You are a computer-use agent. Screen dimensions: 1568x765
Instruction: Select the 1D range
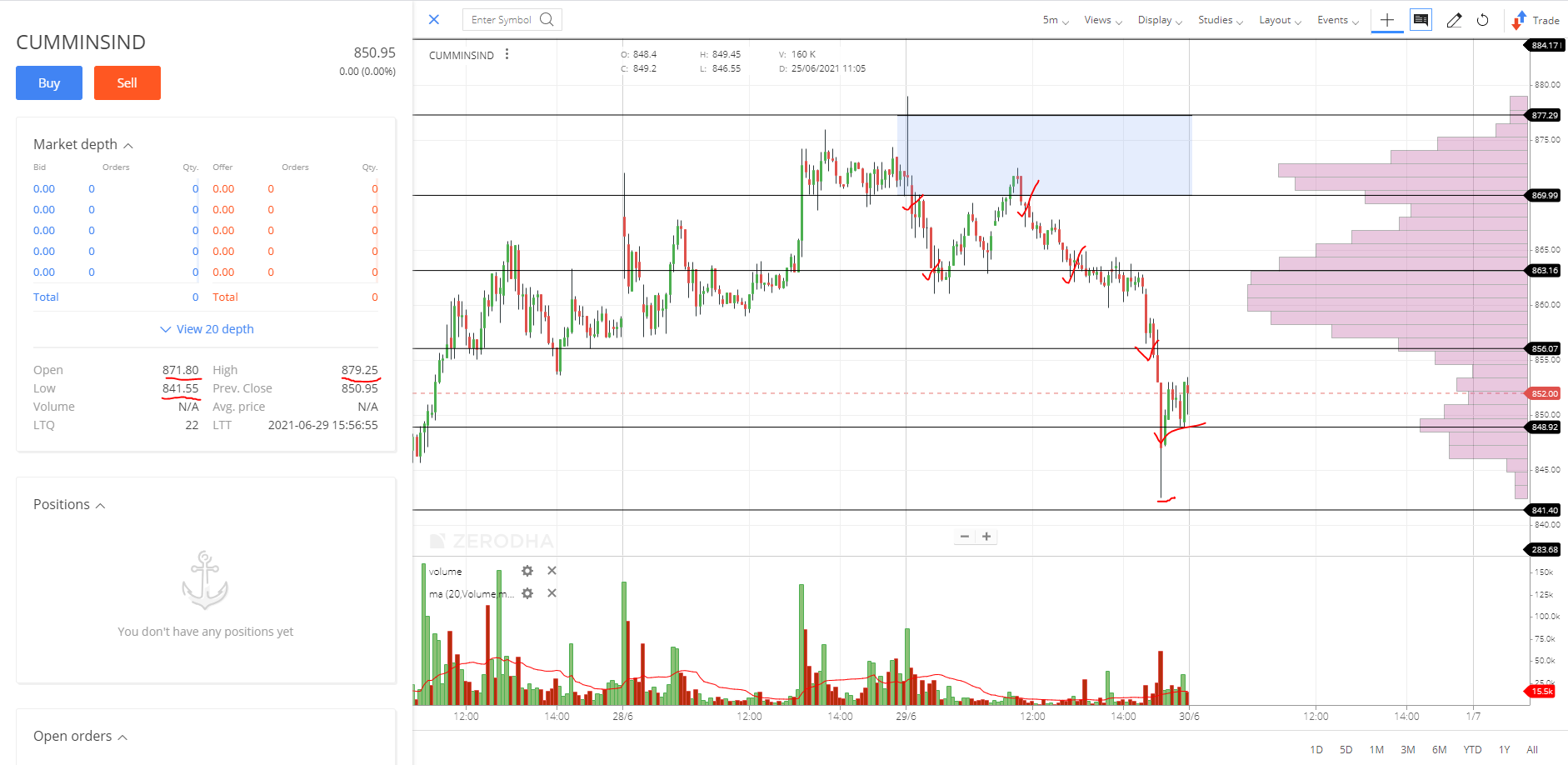(1316, 750)
